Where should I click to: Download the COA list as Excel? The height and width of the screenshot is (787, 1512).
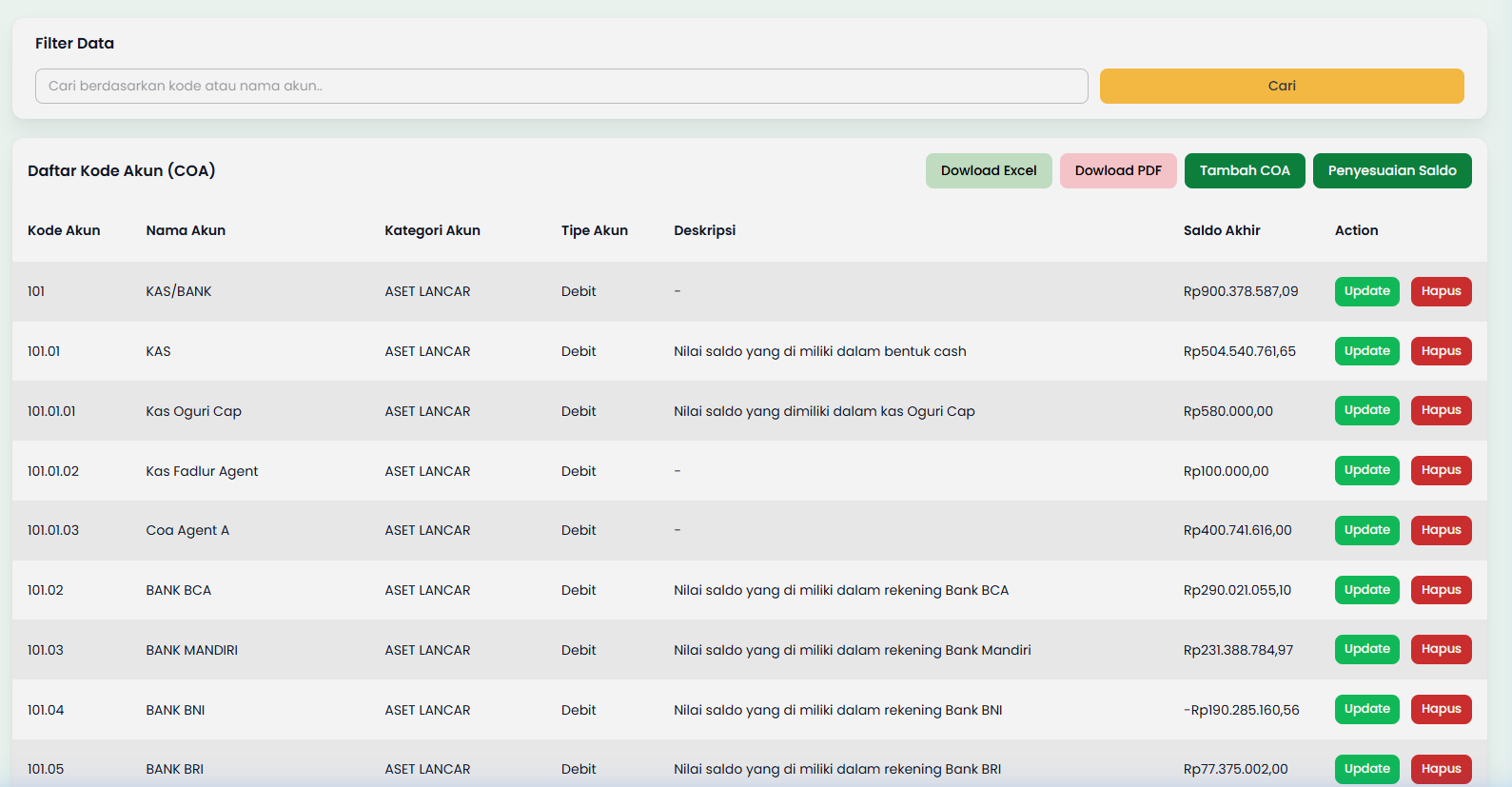(989, 171)
